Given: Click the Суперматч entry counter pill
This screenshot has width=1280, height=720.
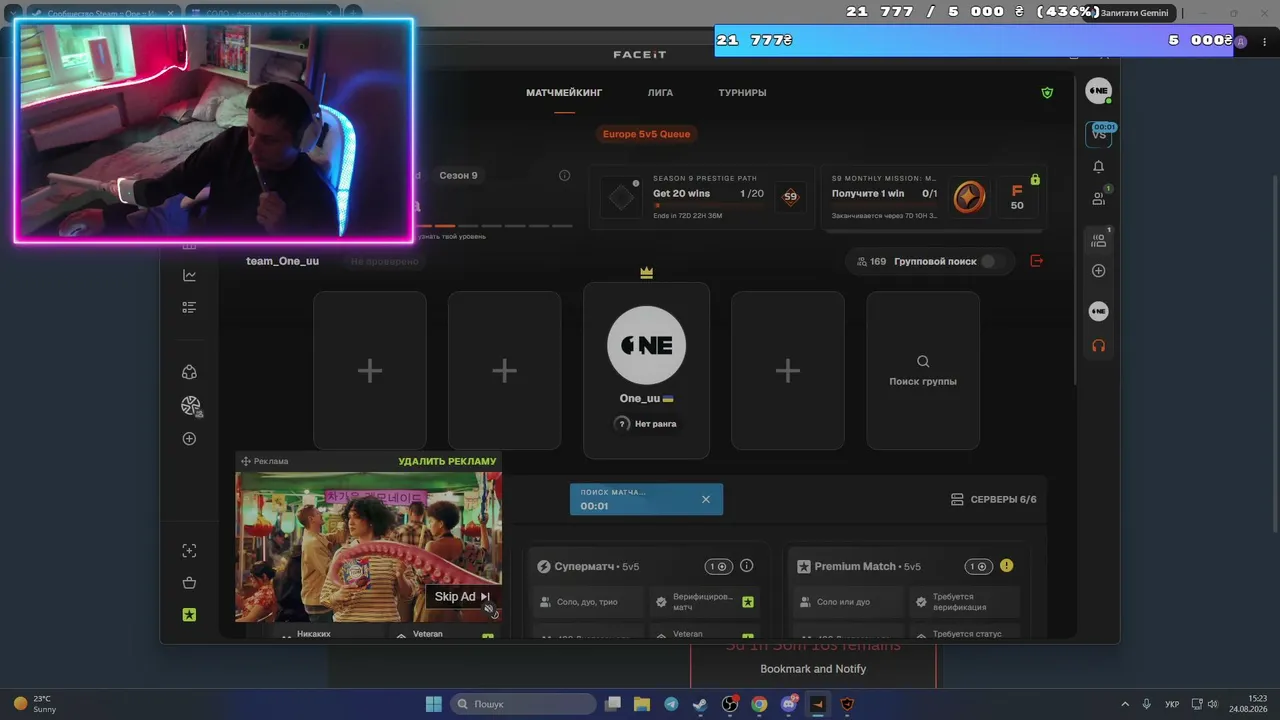Looking at the screenshot, I should tap(718, 566).
